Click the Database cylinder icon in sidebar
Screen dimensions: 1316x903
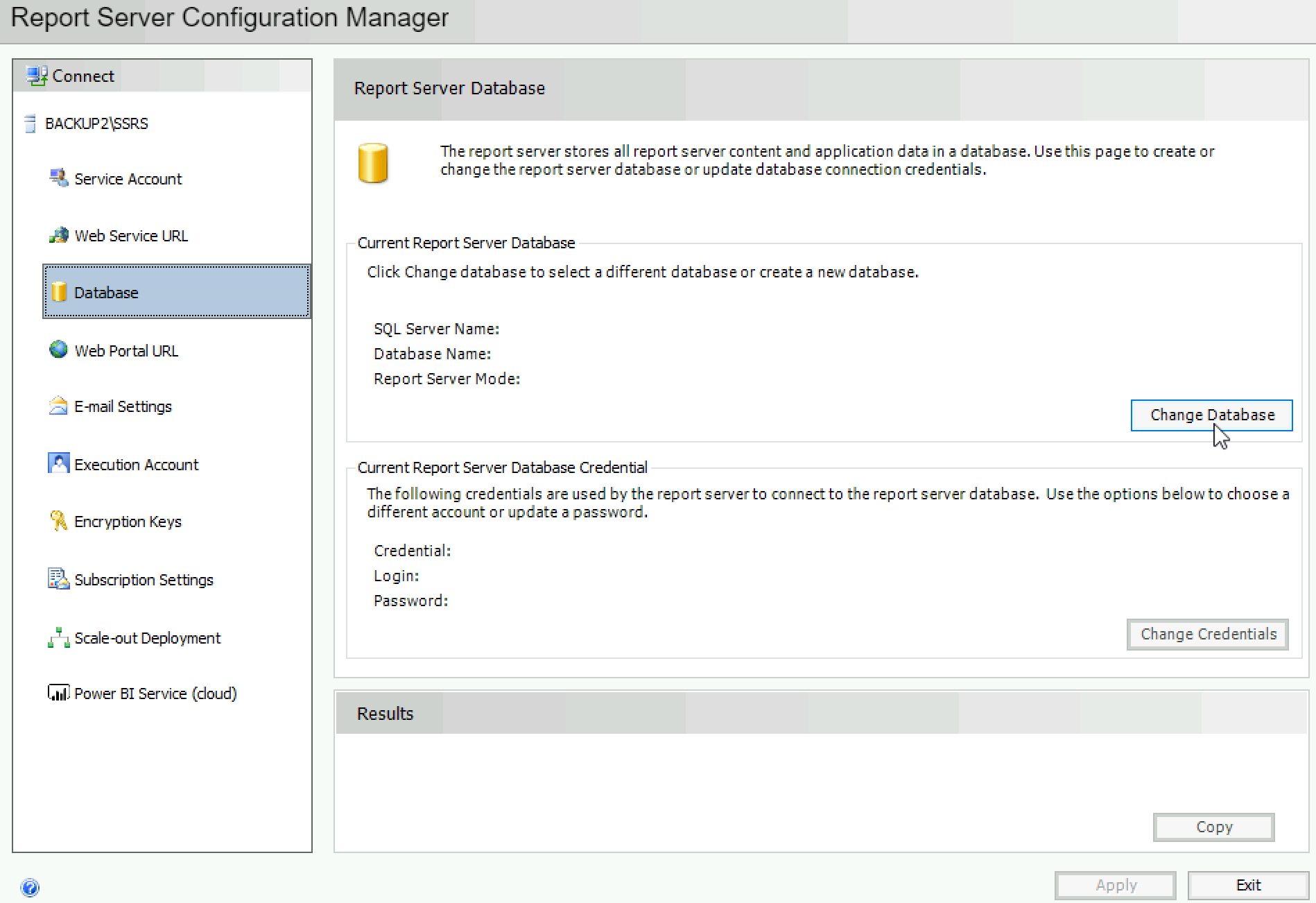pos(60,292)
